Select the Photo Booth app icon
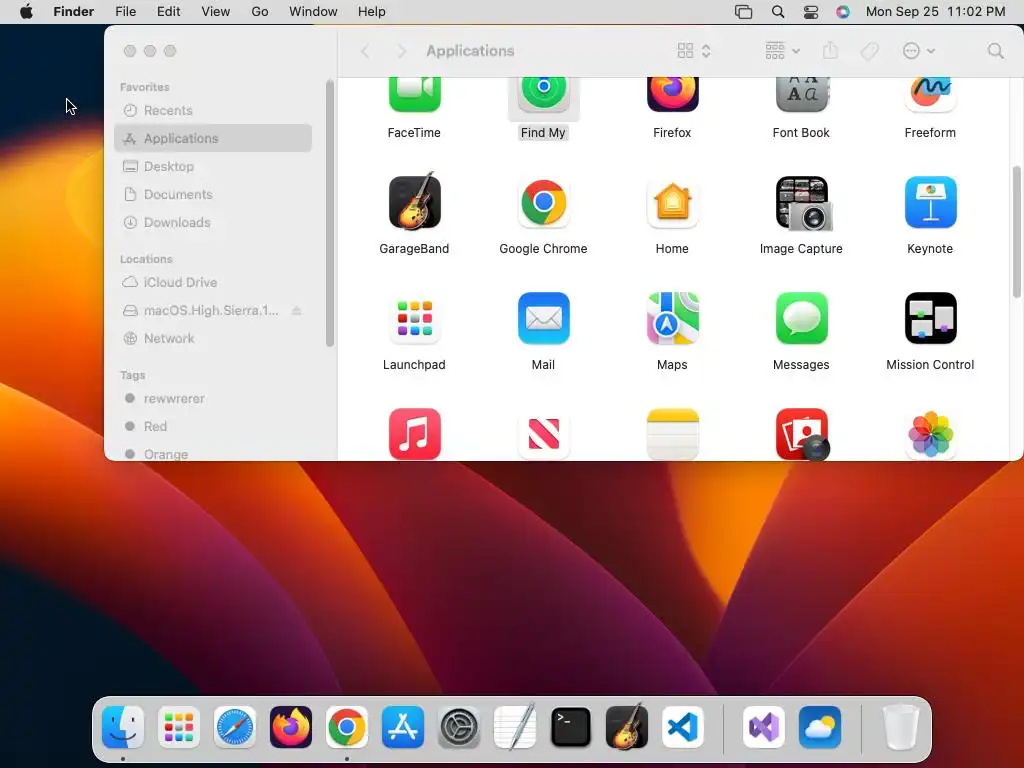Viewport: 1024px width, 768px height. pyautogui.click(x=802, y=434)
